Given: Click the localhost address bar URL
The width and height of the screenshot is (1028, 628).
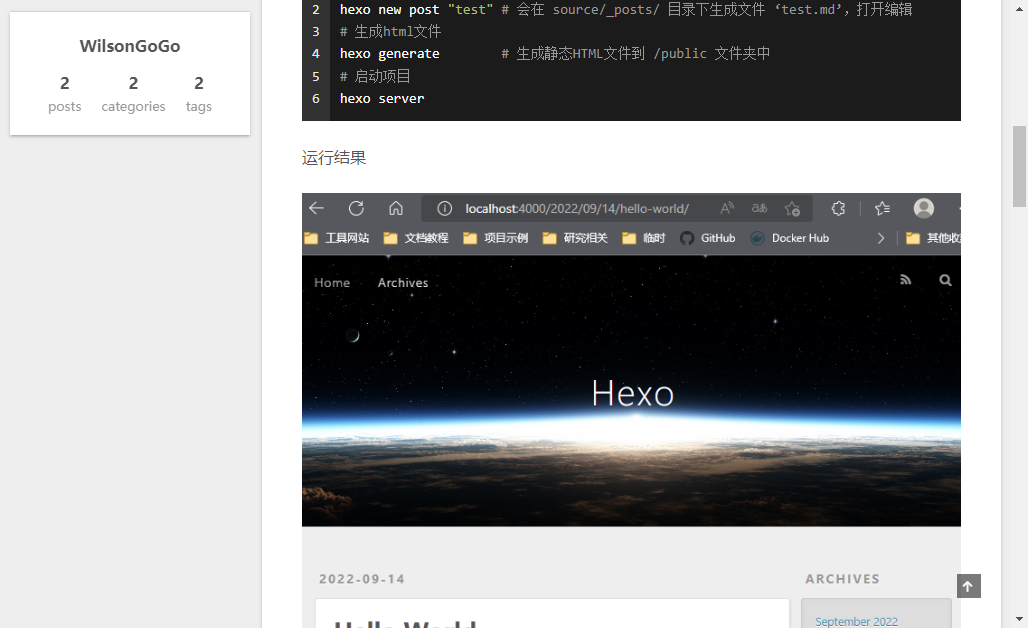Looking at the screenshot, I should (x=577, y=209).
